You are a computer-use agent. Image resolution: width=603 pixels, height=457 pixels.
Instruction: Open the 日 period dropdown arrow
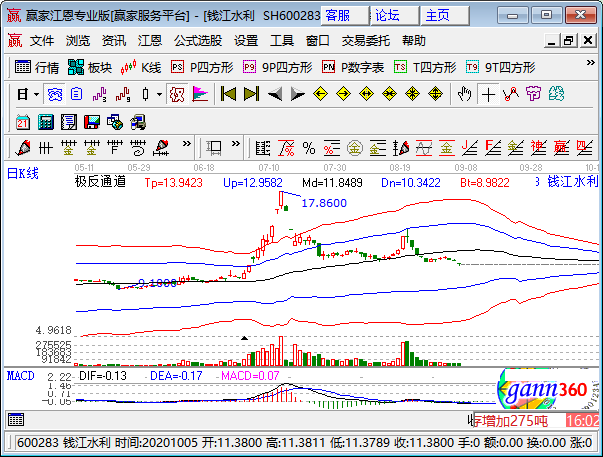coord(36,94)
